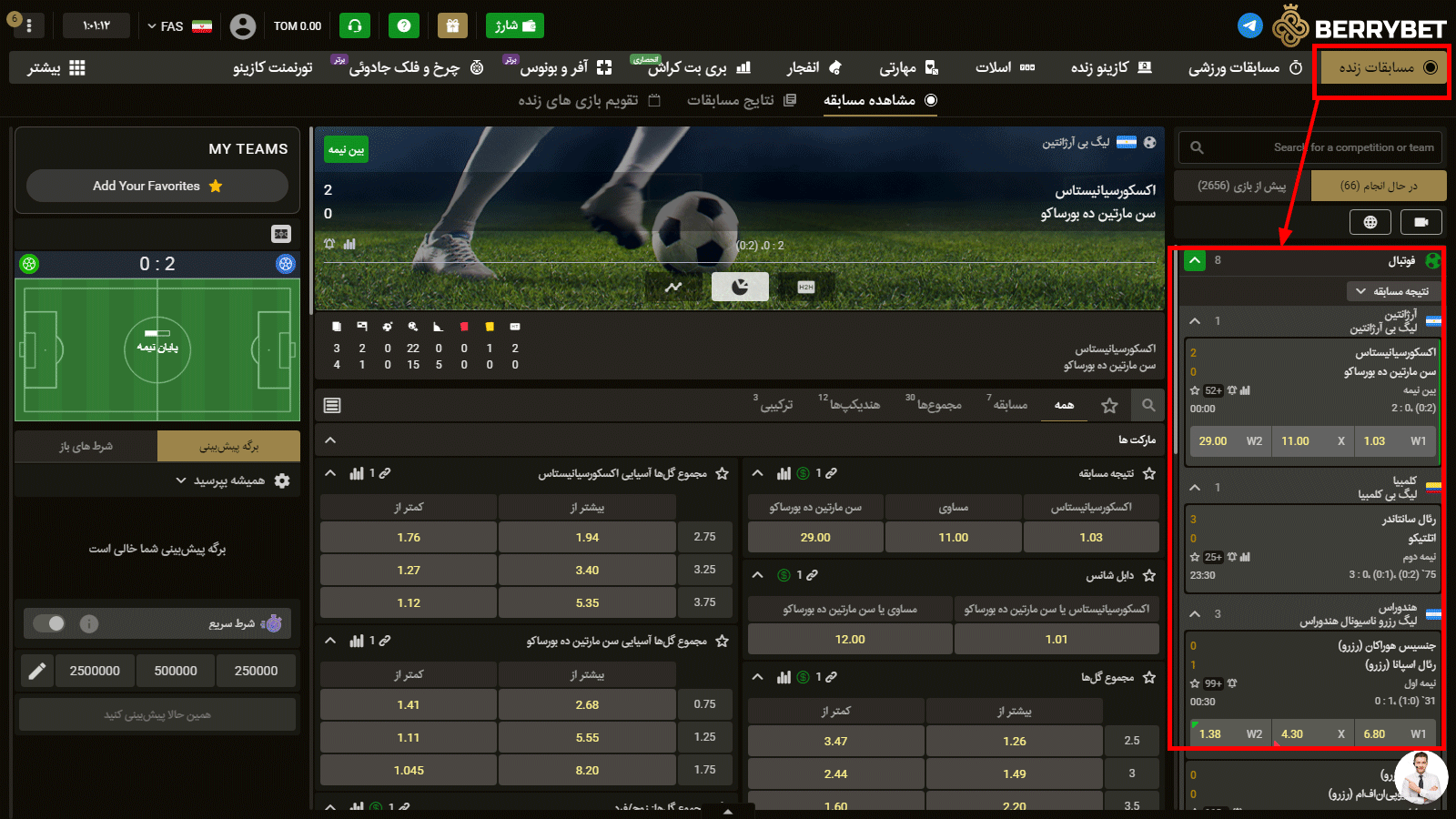Screen dimensions: 1456x819
Task: Switch to the 'شرط های باز' open bets tab
Action: (86, 446)
